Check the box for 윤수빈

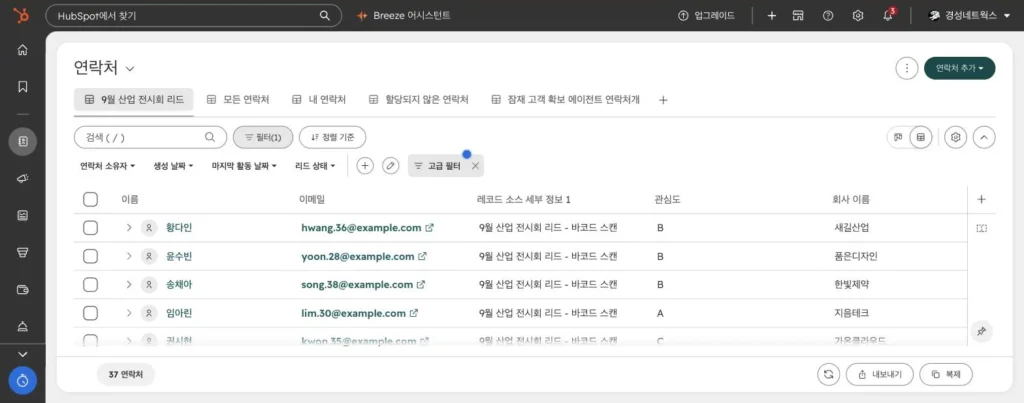(90, 257)
